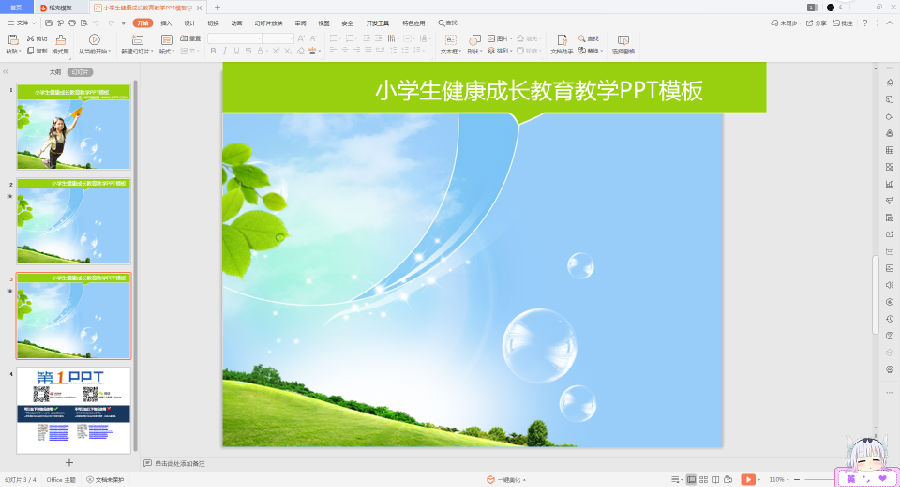Click the increase font size icon

[301, 38]
